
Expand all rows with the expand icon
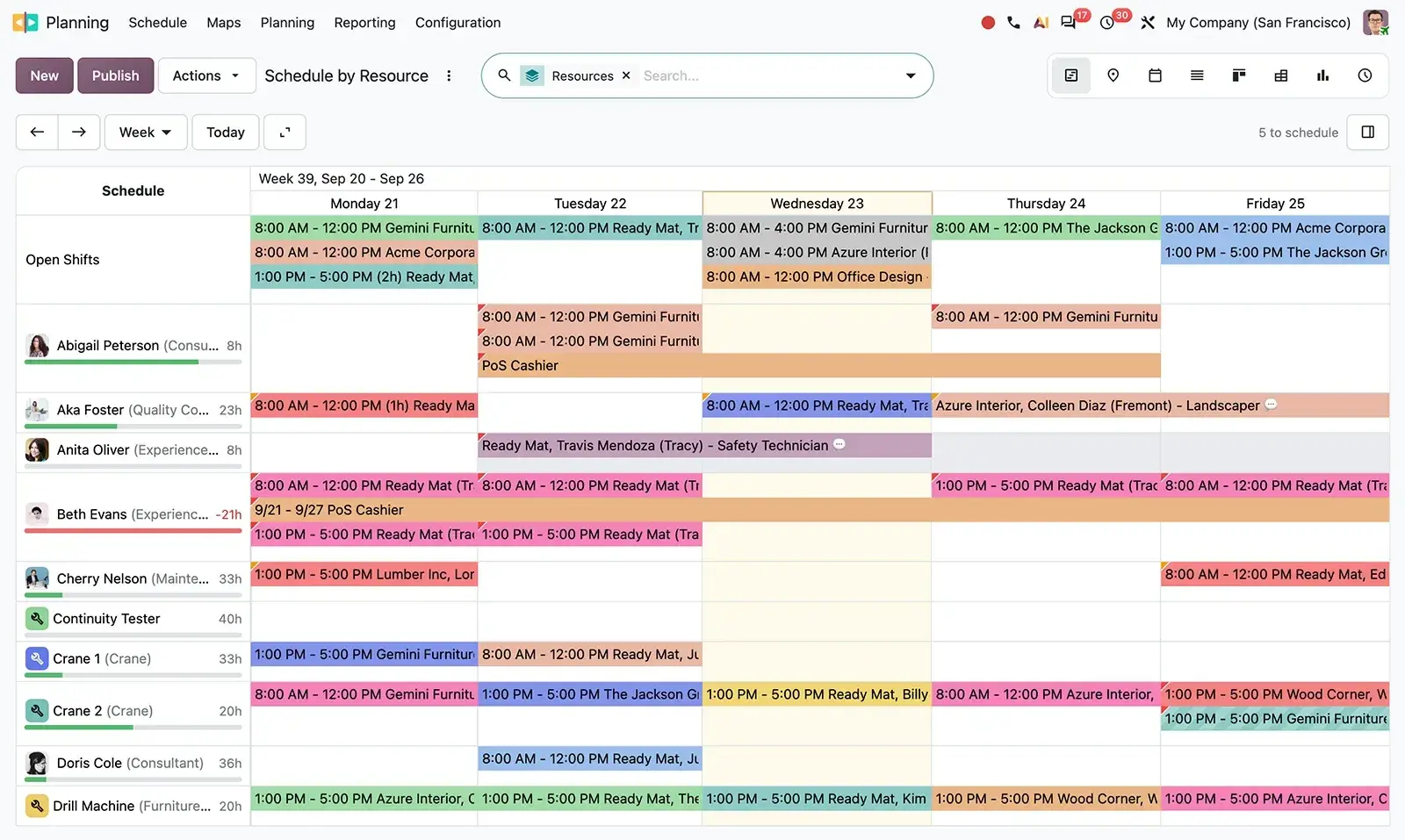coord(285,133)
